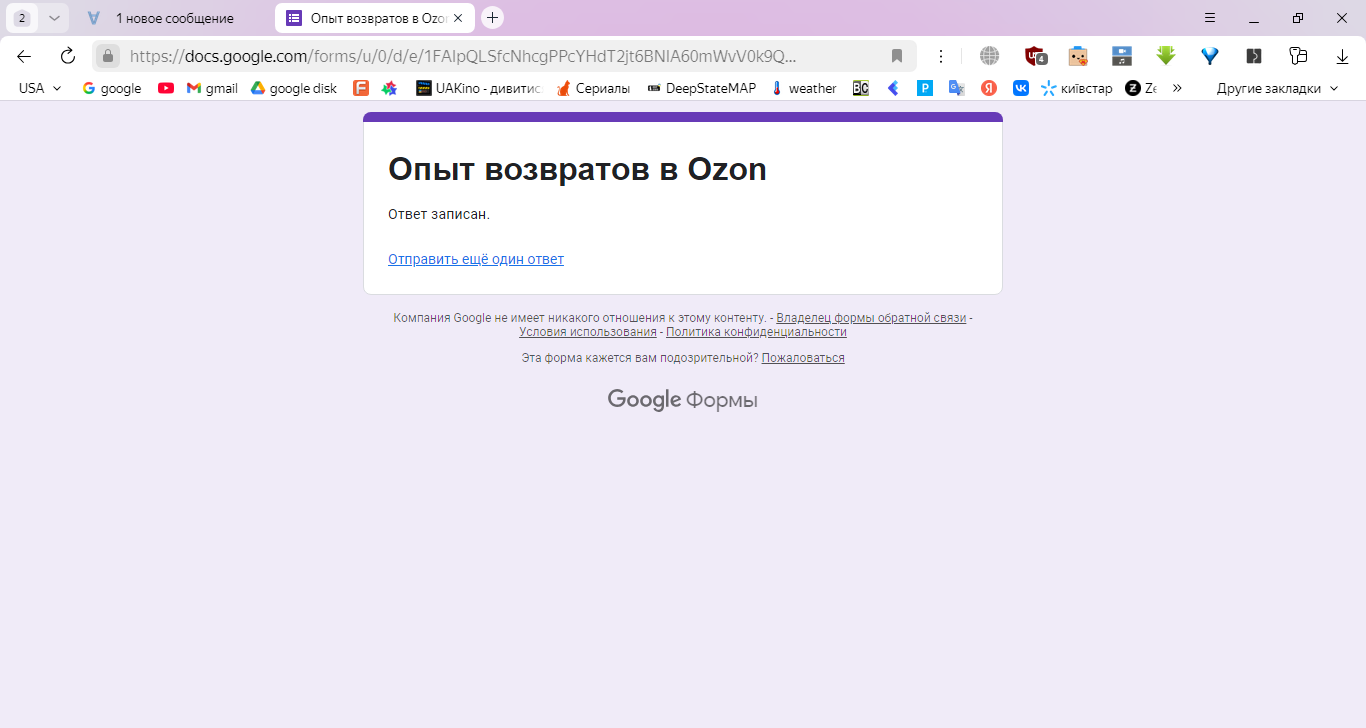
Task: Open the blue P bookmark icon
Action: coord(925,88)
